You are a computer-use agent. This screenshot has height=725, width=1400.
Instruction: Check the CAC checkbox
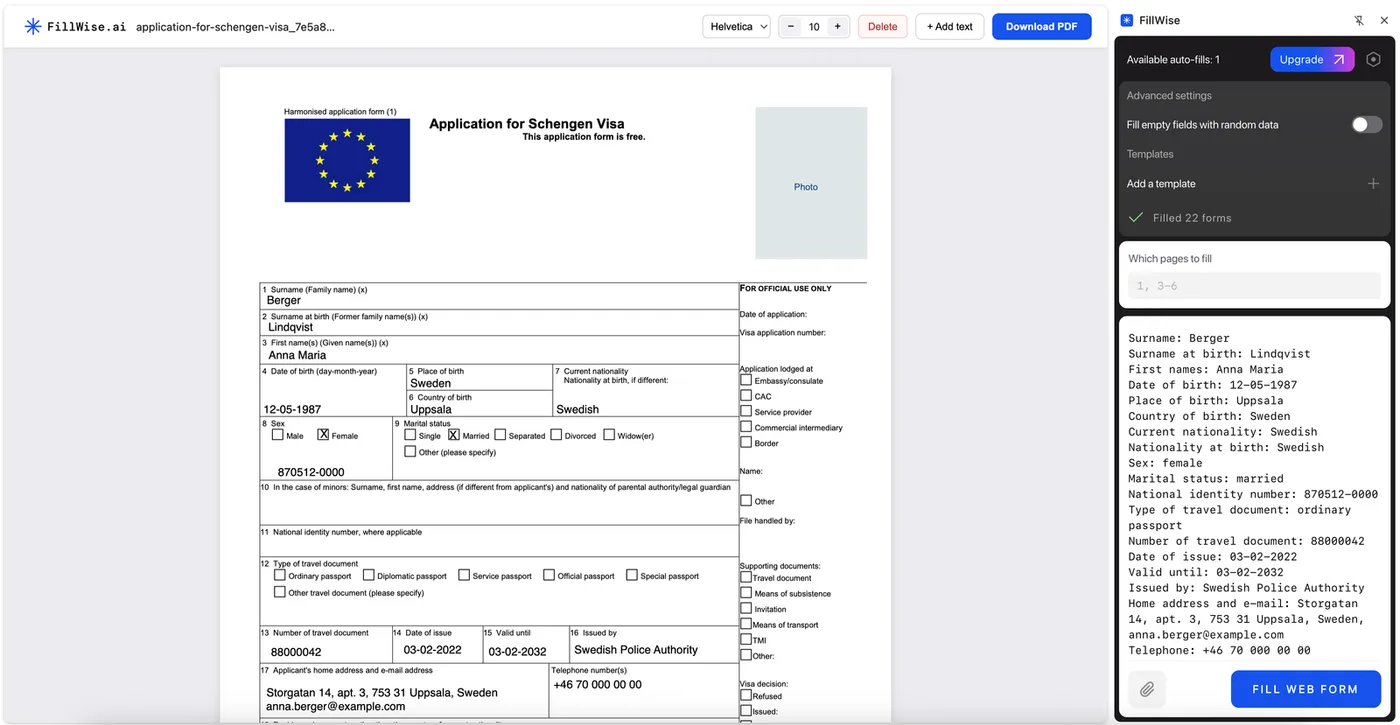[746, 396]
